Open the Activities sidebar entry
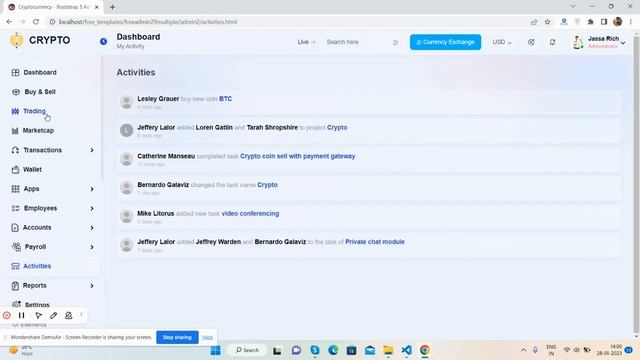The height and width of the screenshot is (360, 640). (37, 266)
